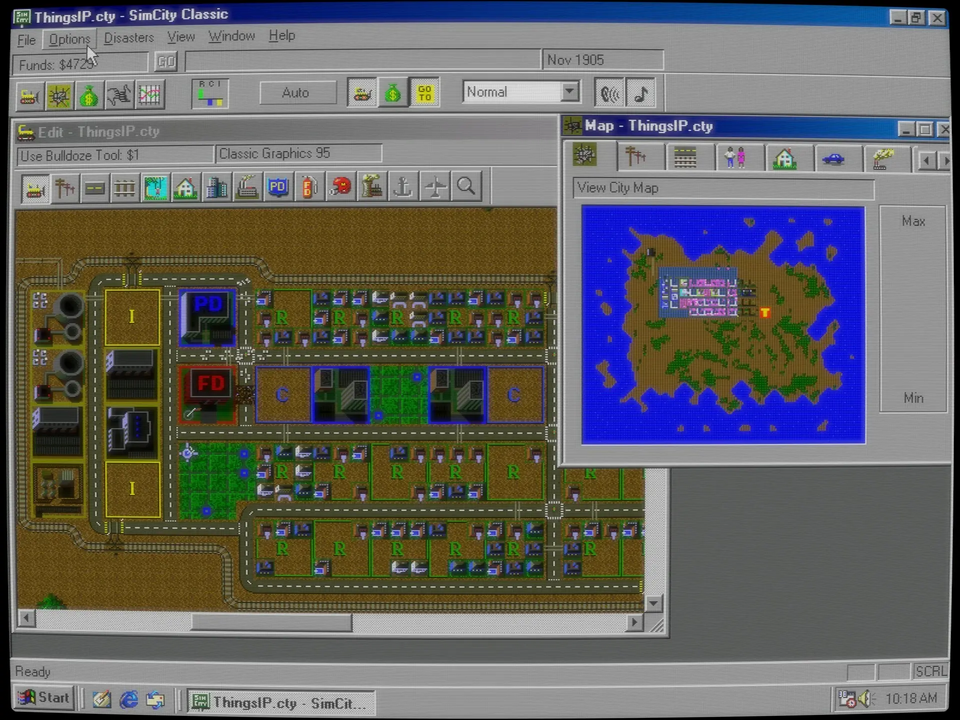Select the Residential zone tool
Screen dimensions: 960x720
click(186, 188)
